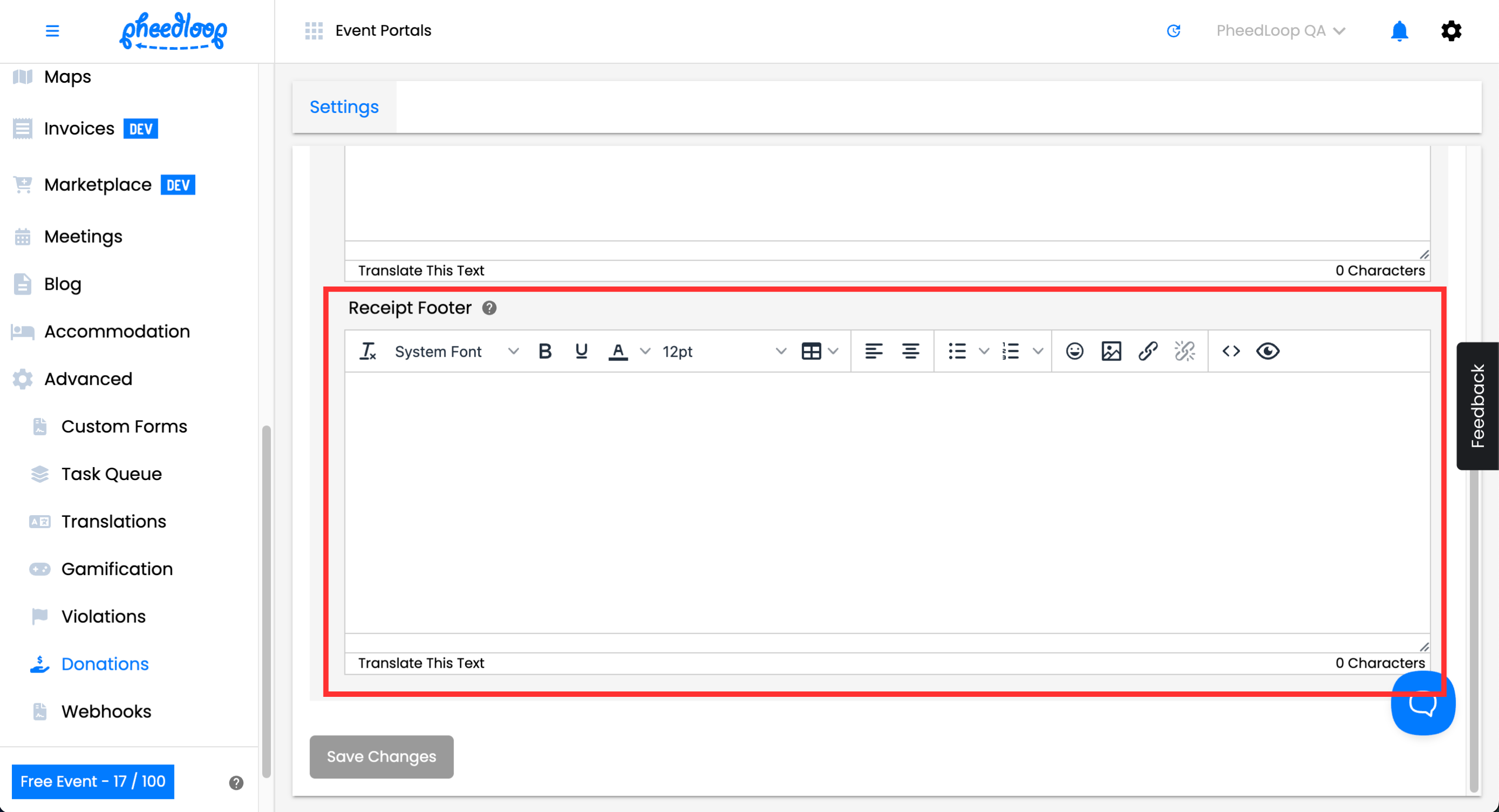Open Donations
This screenshot has height=812, width=1499.
point(105,664)
